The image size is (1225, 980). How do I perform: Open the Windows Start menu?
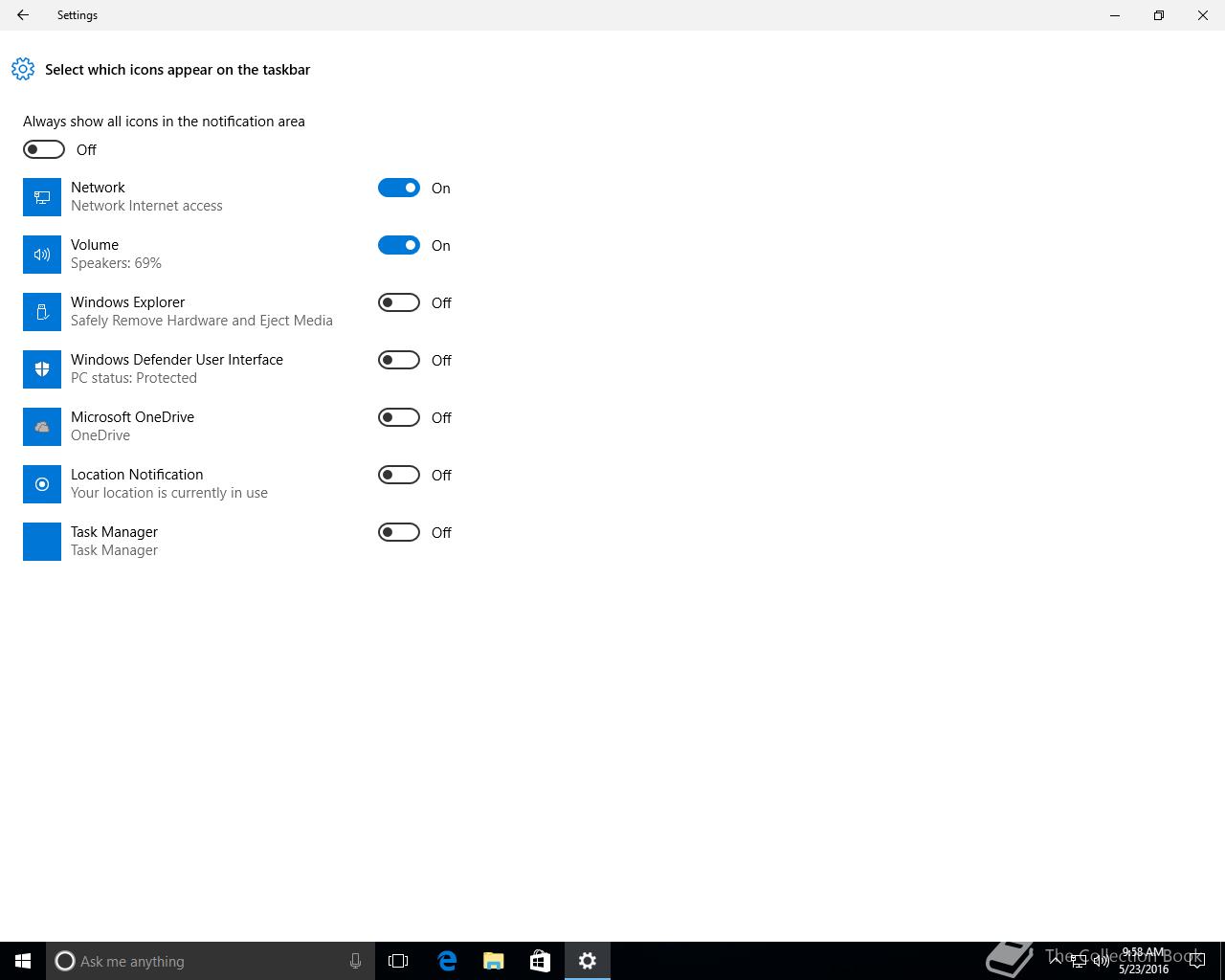(x=23, y=961)
